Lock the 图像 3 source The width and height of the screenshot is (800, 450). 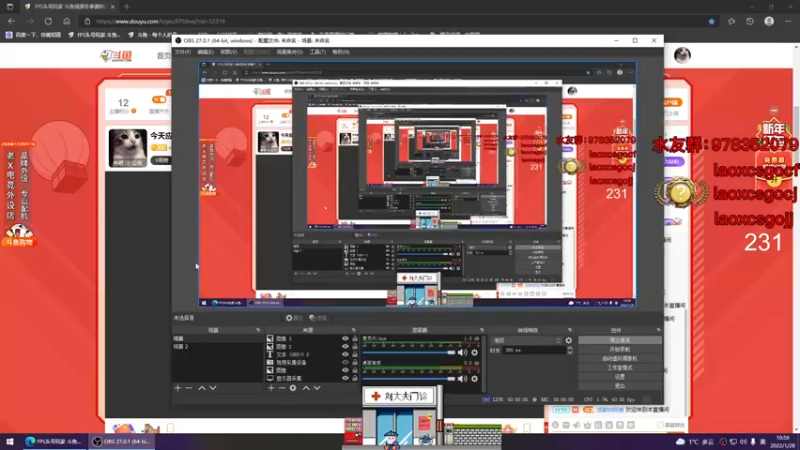click(x=355, y=339)
